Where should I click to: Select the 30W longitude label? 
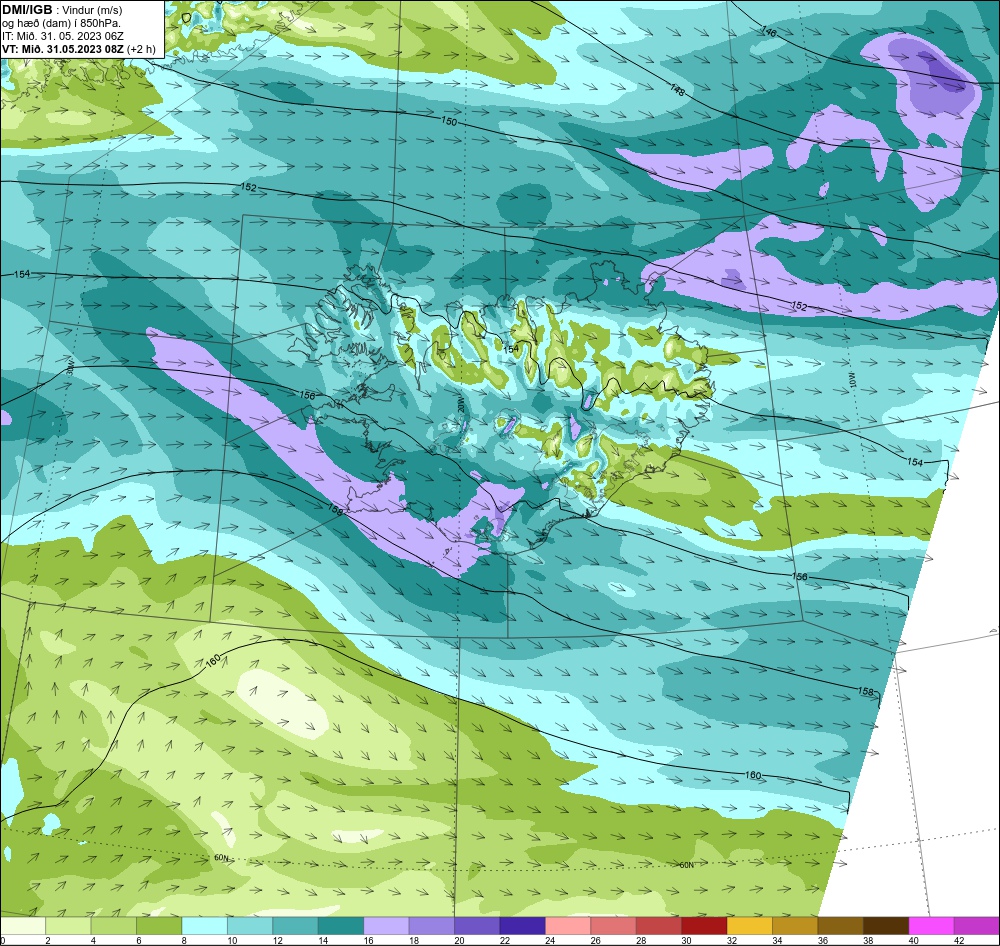pos(71,369)
